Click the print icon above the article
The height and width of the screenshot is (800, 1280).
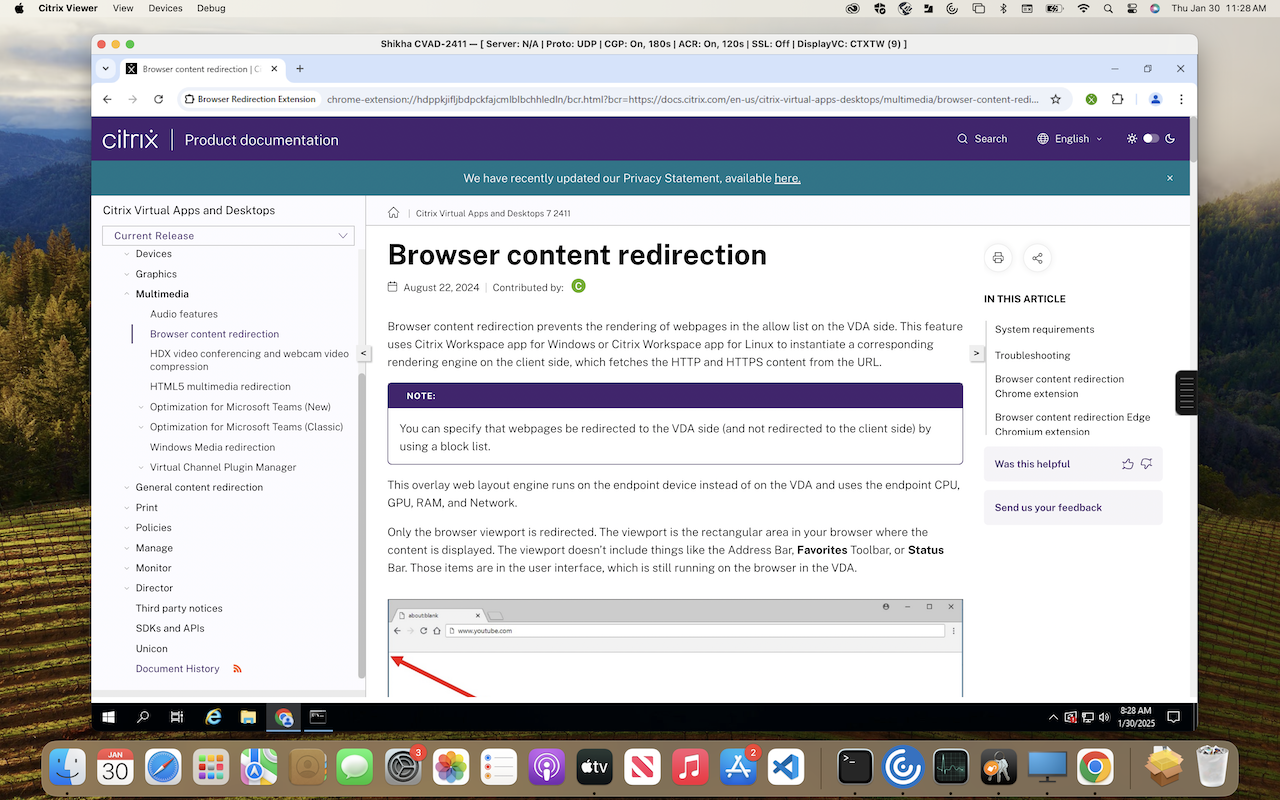point(998,258)
